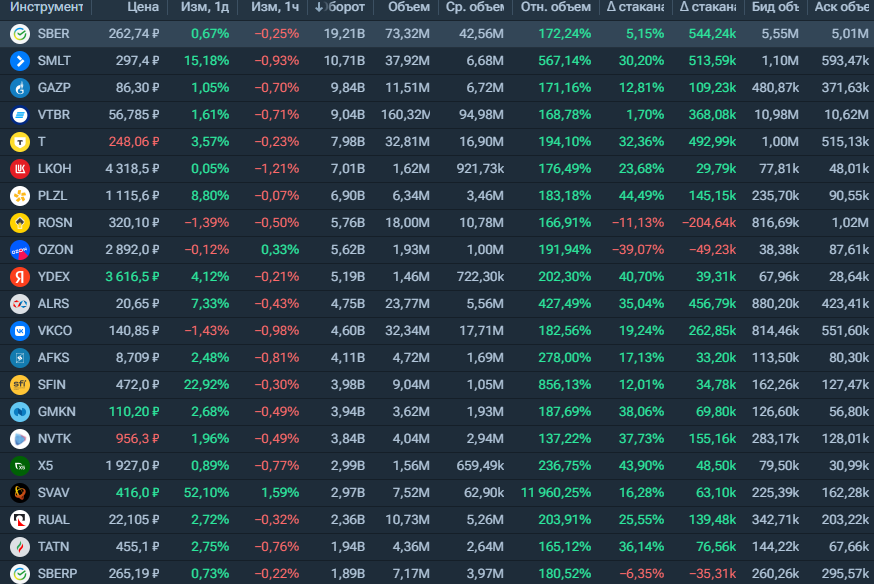
Task: Click the VKCO logo icon
Action: click(x=20, y=331)
